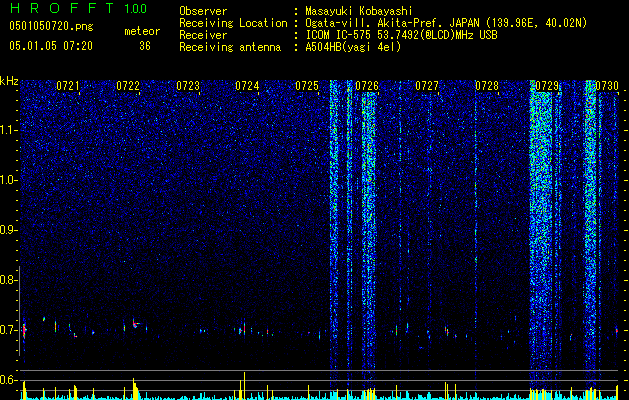
Task: Click the 0730 time marker
Action: (x=607, y=85)
